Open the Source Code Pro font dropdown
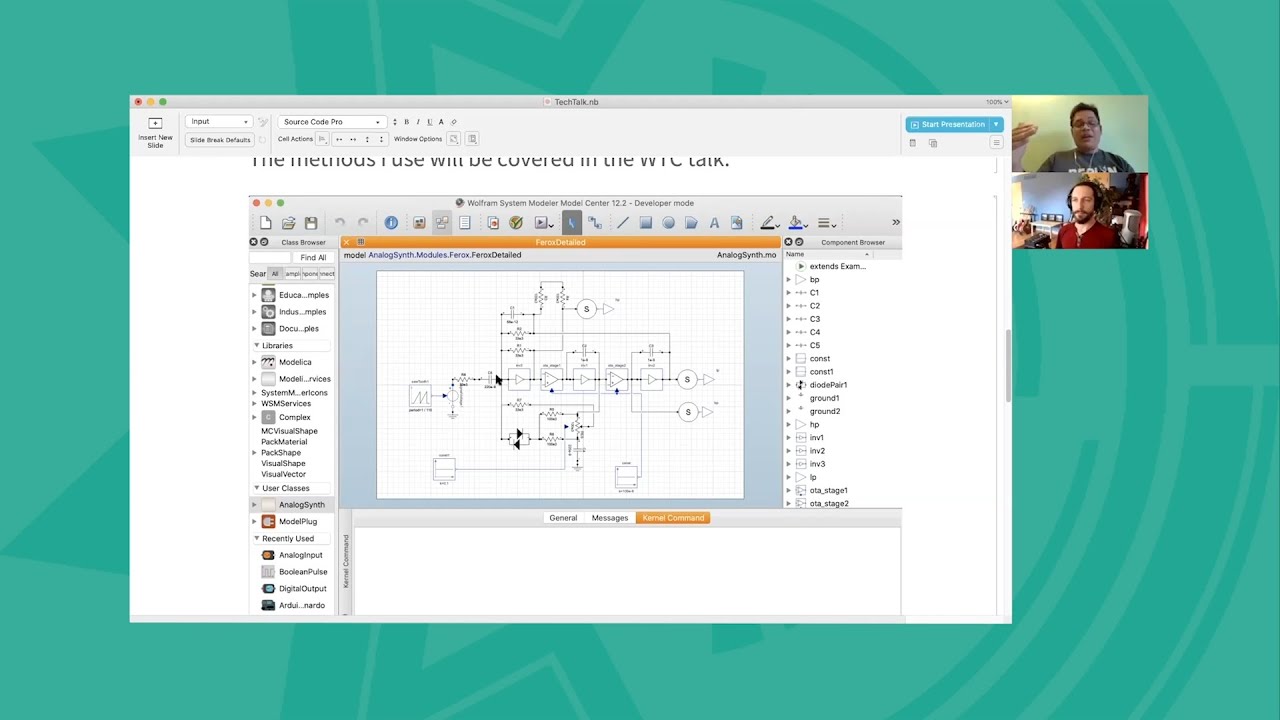 pyautogui.click(x=330, y=122)
